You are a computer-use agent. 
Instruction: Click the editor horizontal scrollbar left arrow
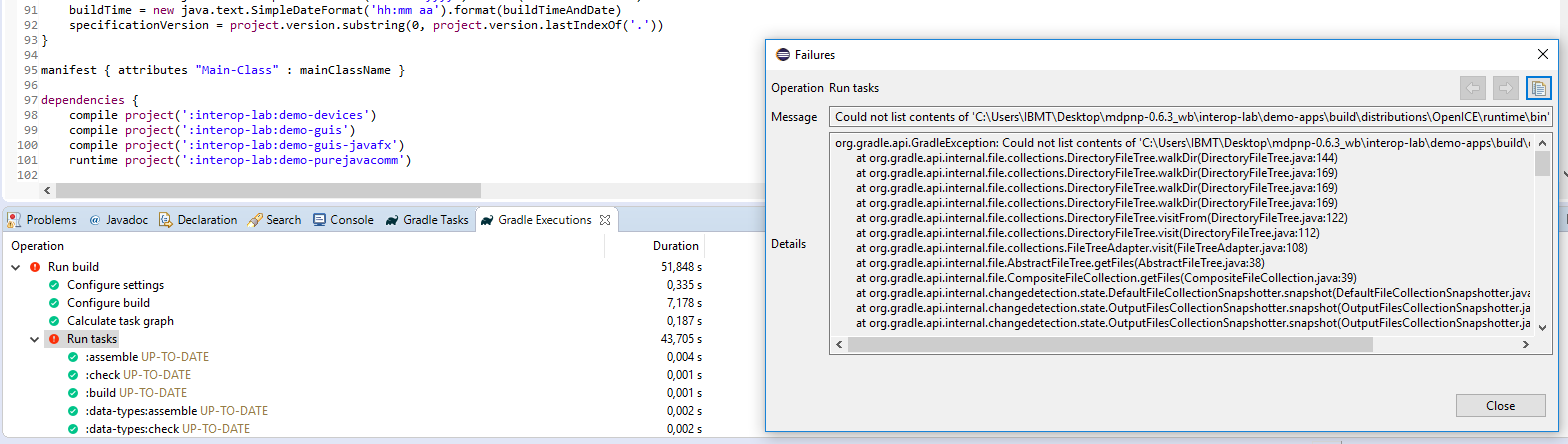47,190
